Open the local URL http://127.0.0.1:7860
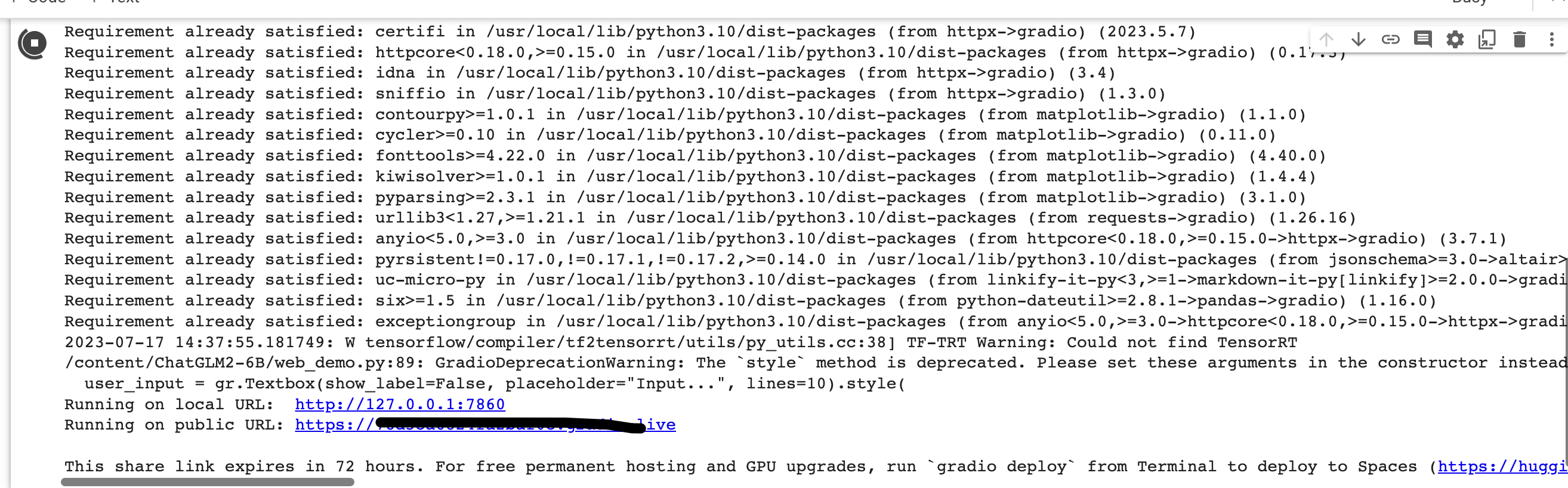1568x488 pixels. point(400,404)
